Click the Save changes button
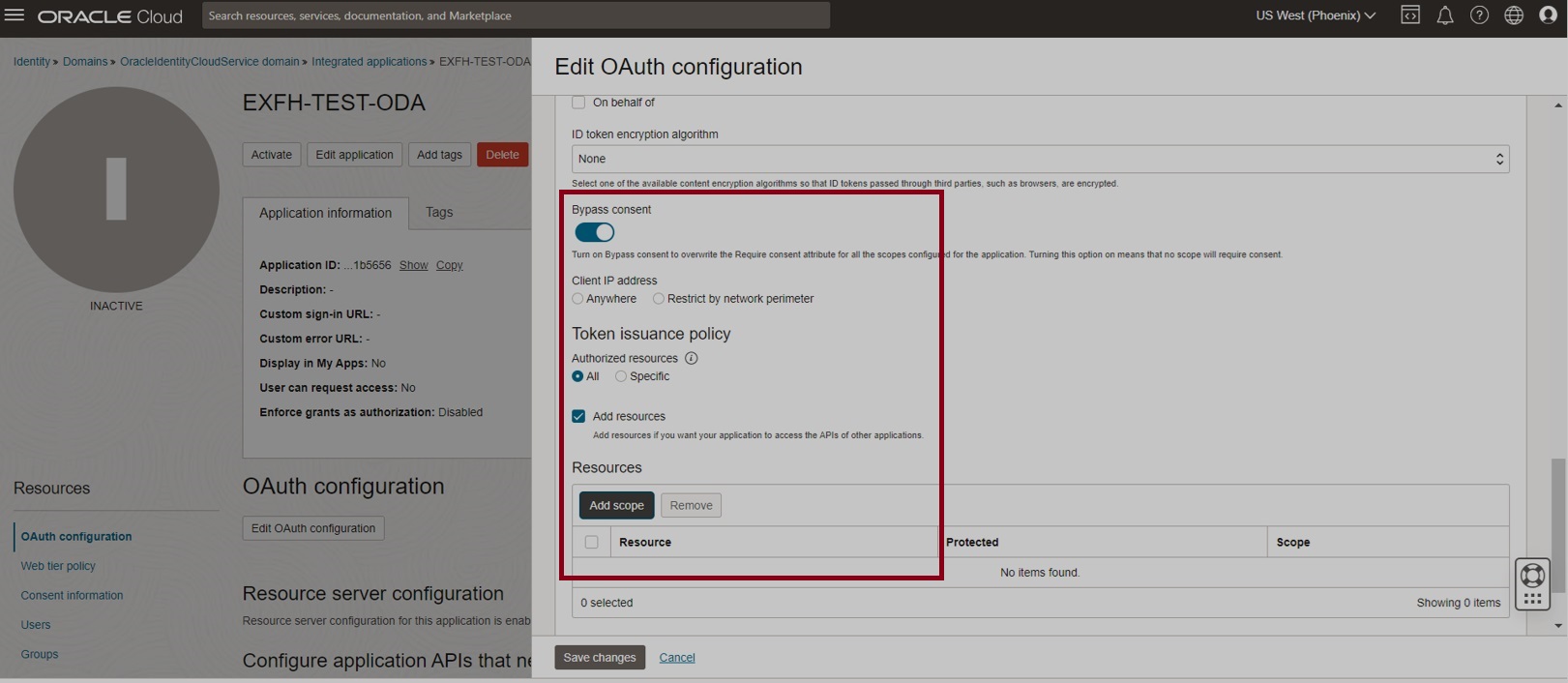 tap(600, 657)
